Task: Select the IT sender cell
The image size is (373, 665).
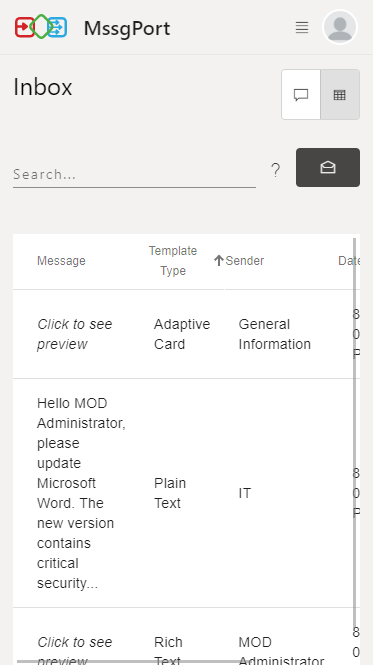Action: pyautogui.click(x=244, y=493)
